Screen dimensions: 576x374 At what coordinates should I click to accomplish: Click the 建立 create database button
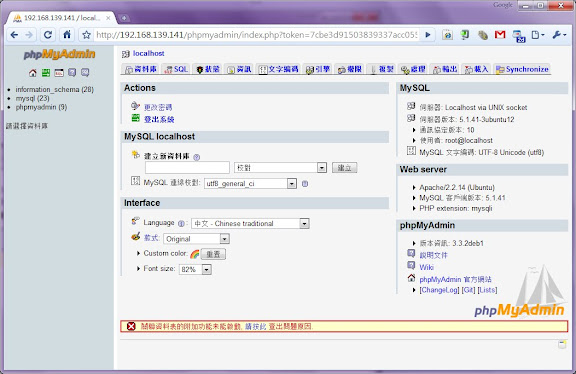(x=344, y=168)
